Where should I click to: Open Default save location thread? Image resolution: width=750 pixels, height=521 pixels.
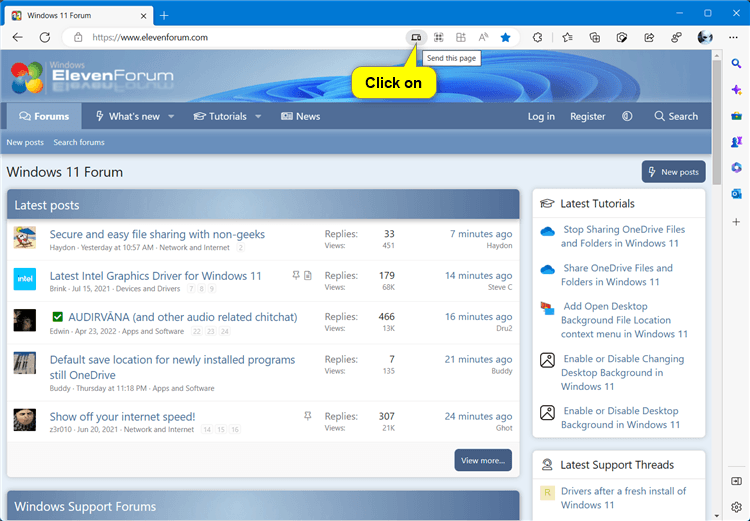tap(172, 367)
